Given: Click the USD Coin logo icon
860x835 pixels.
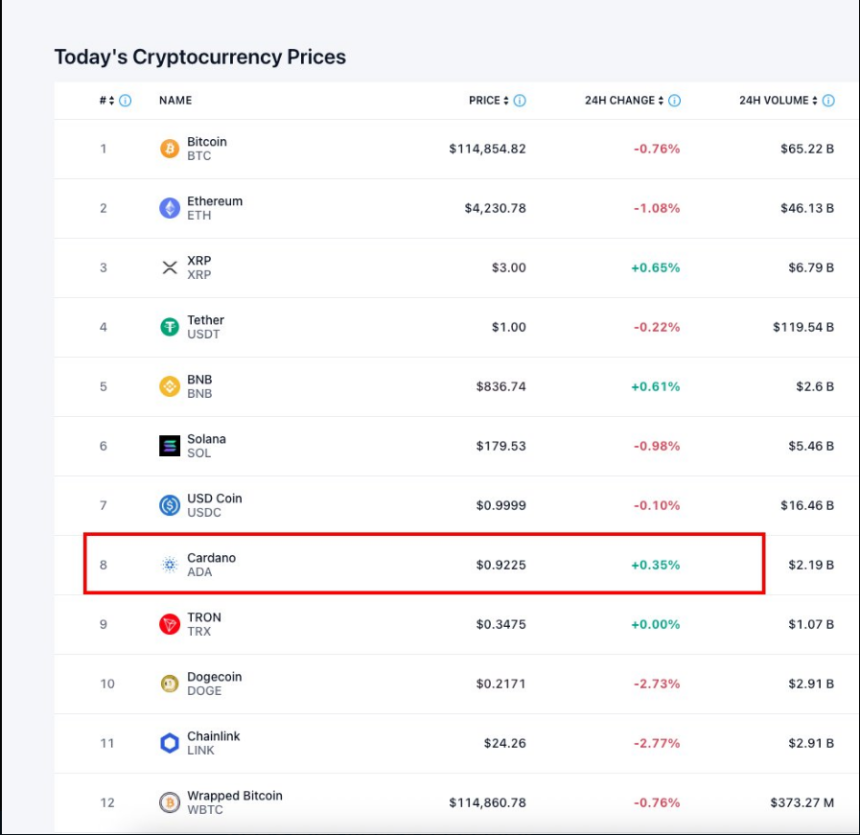Looking at the screenshot, I should 170,505.
